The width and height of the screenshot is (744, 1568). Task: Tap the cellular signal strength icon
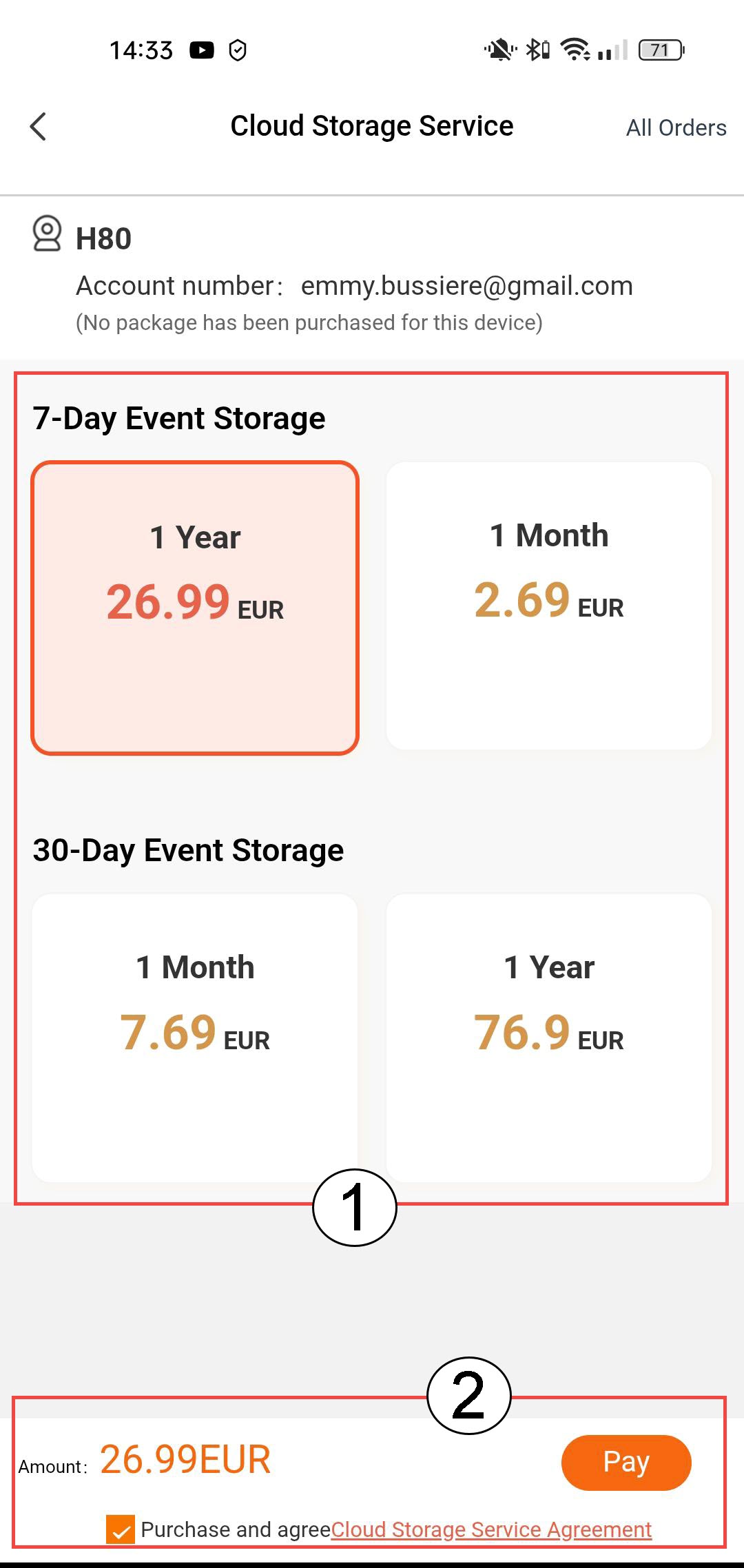[612, 50]
